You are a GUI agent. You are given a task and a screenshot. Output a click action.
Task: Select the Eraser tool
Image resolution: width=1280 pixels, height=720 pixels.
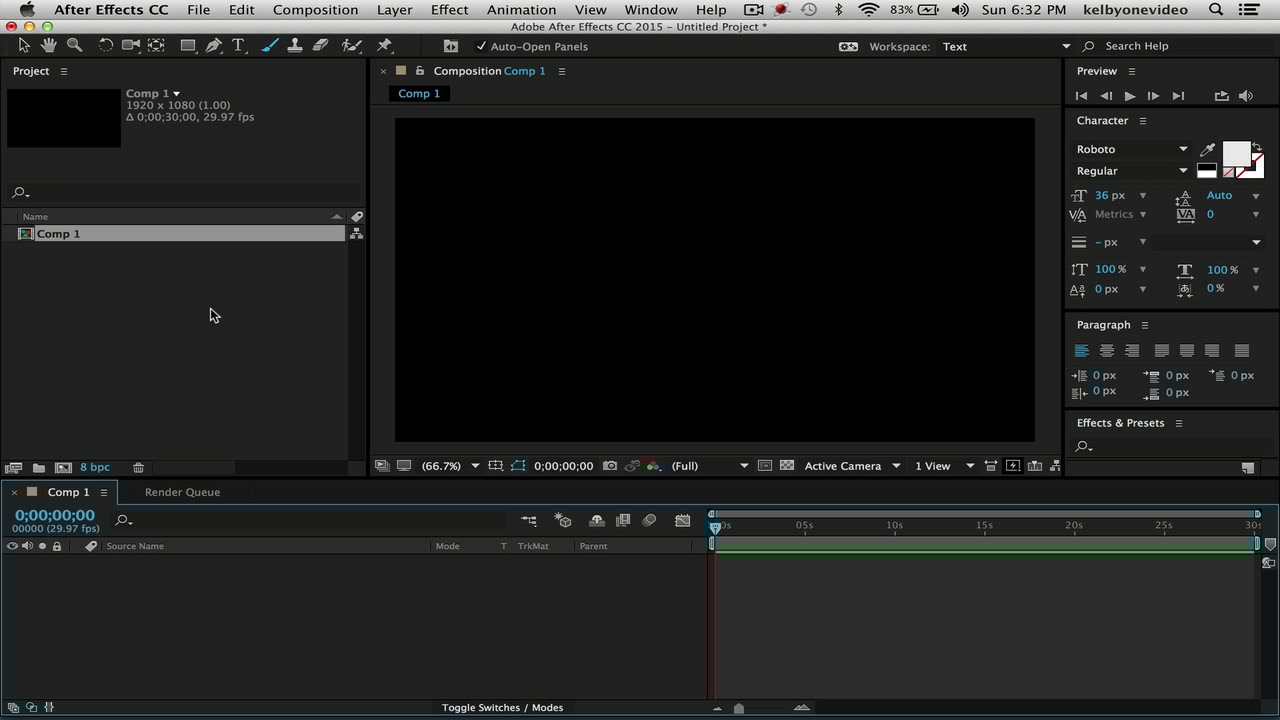321,45
